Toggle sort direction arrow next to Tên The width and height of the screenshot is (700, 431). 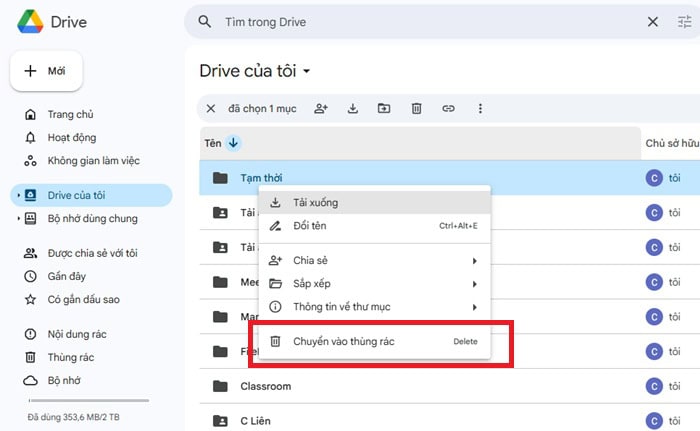[234, 143]
